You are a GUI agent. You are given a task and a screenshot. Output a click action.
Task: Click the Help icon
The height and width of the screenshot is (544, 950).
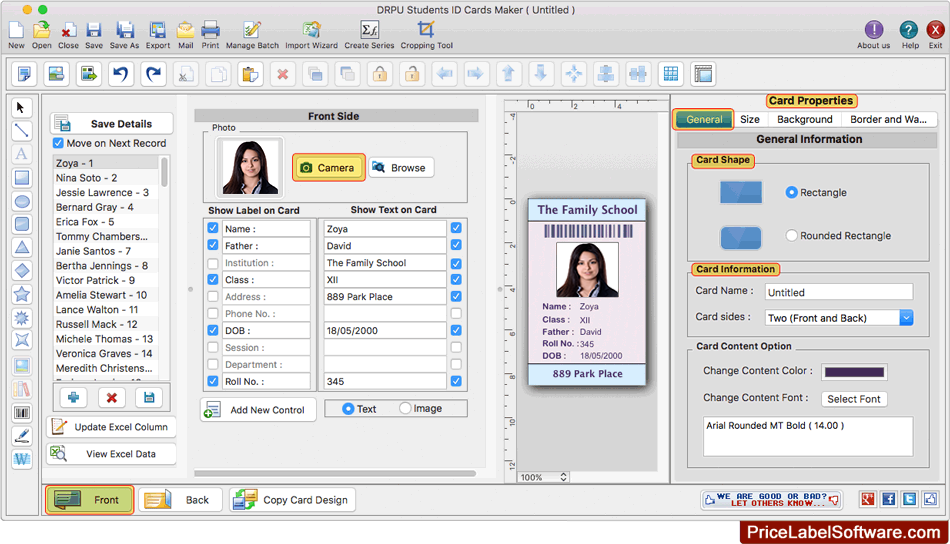(x=909, y=35)
